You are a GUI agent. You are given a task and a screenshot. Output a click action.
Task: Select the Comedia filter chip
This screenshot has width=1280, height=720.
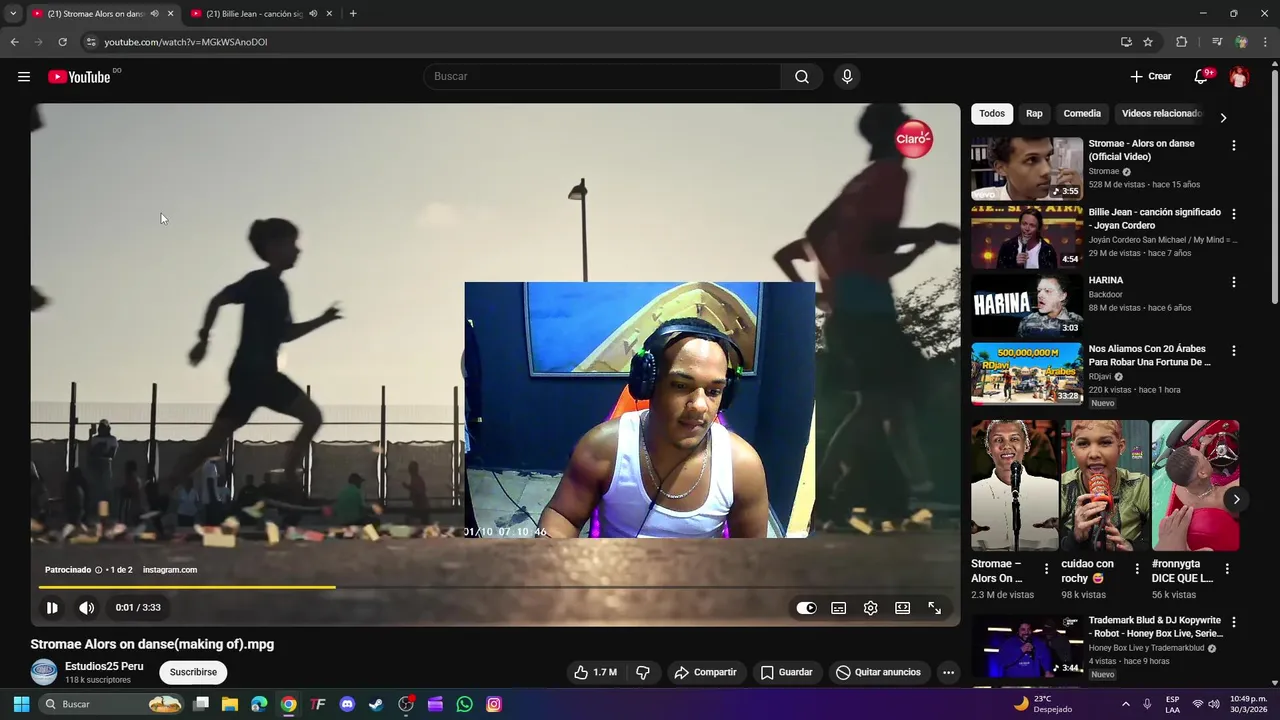point(1082,114)
